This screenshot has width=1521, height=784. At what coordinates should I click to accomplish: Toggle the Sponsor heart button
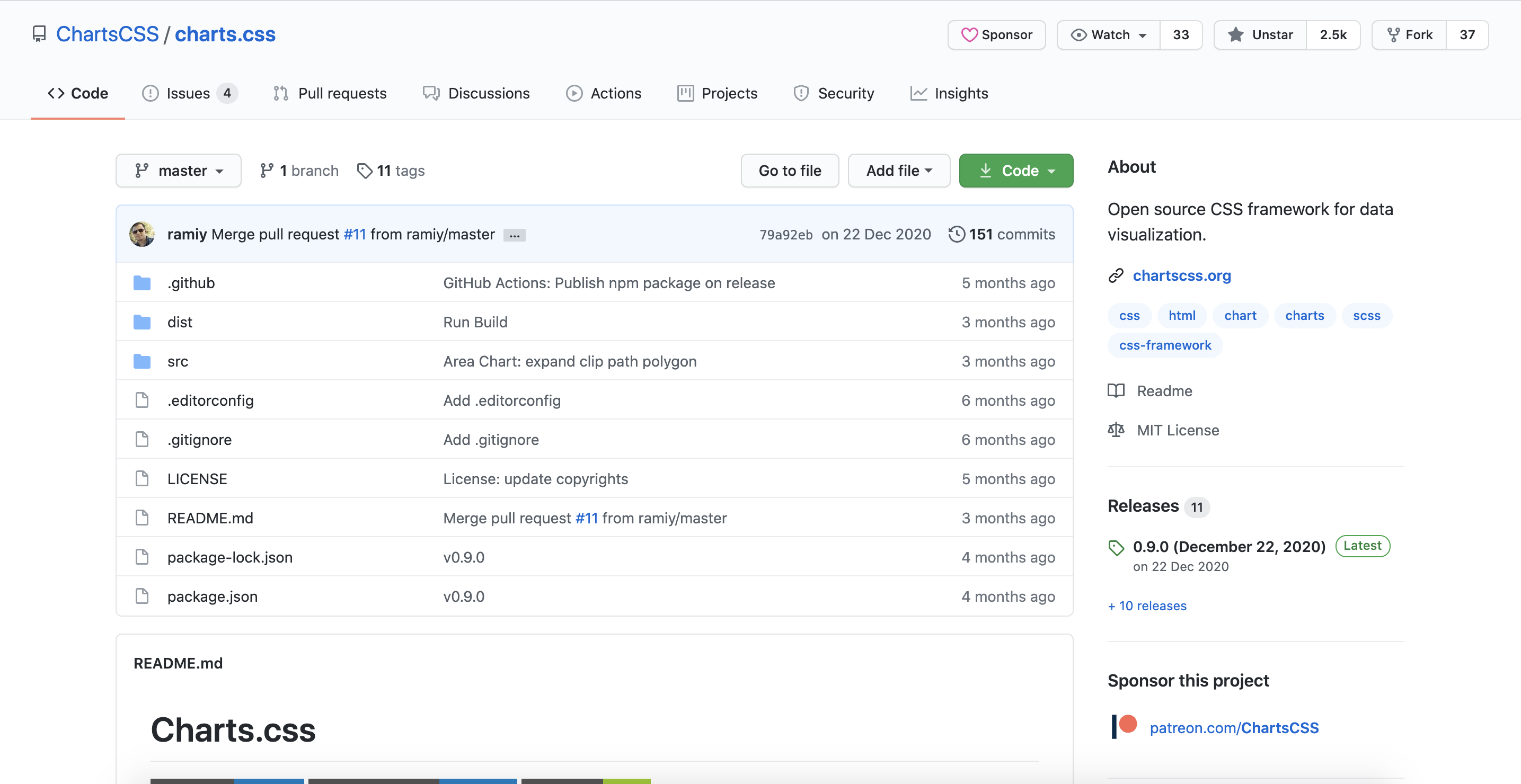tap(996, 35)
